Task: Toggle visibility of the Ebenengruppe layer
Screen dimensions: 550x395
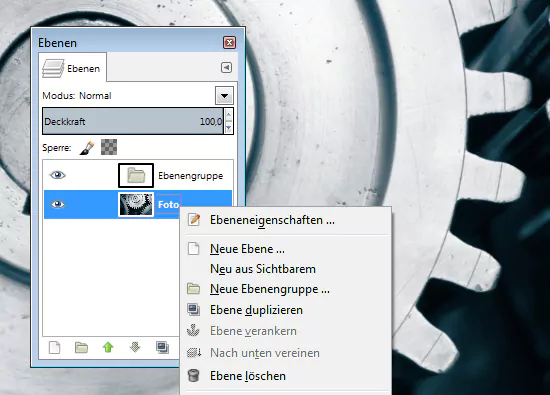Action: click(x=58, y=175)
